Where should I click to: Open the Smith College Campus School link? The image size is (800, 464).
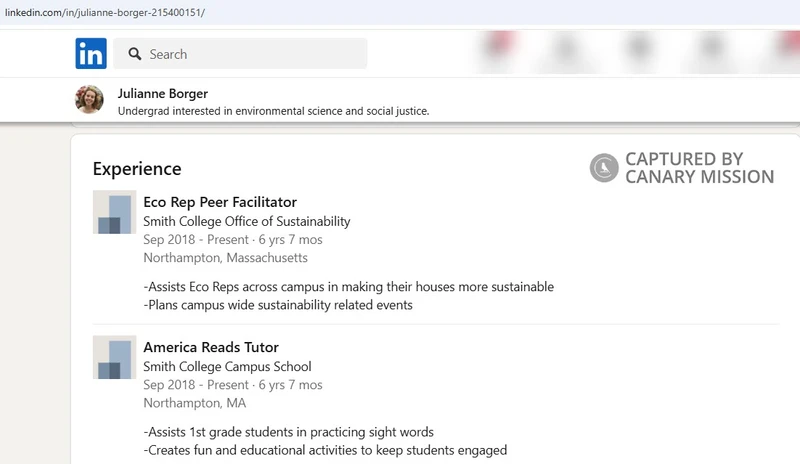point(227,367)
